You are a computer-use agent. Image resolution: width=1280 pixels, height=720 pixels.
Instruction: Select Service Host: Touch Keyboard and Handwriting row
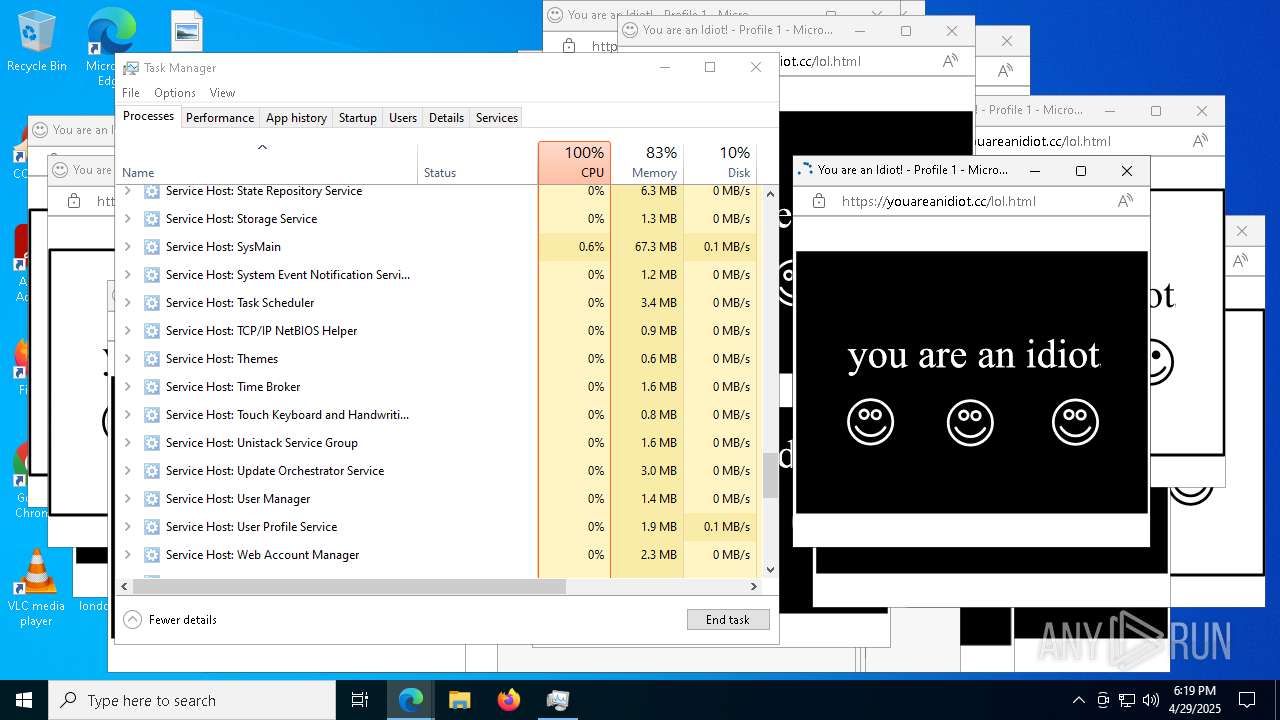[438, 414]
